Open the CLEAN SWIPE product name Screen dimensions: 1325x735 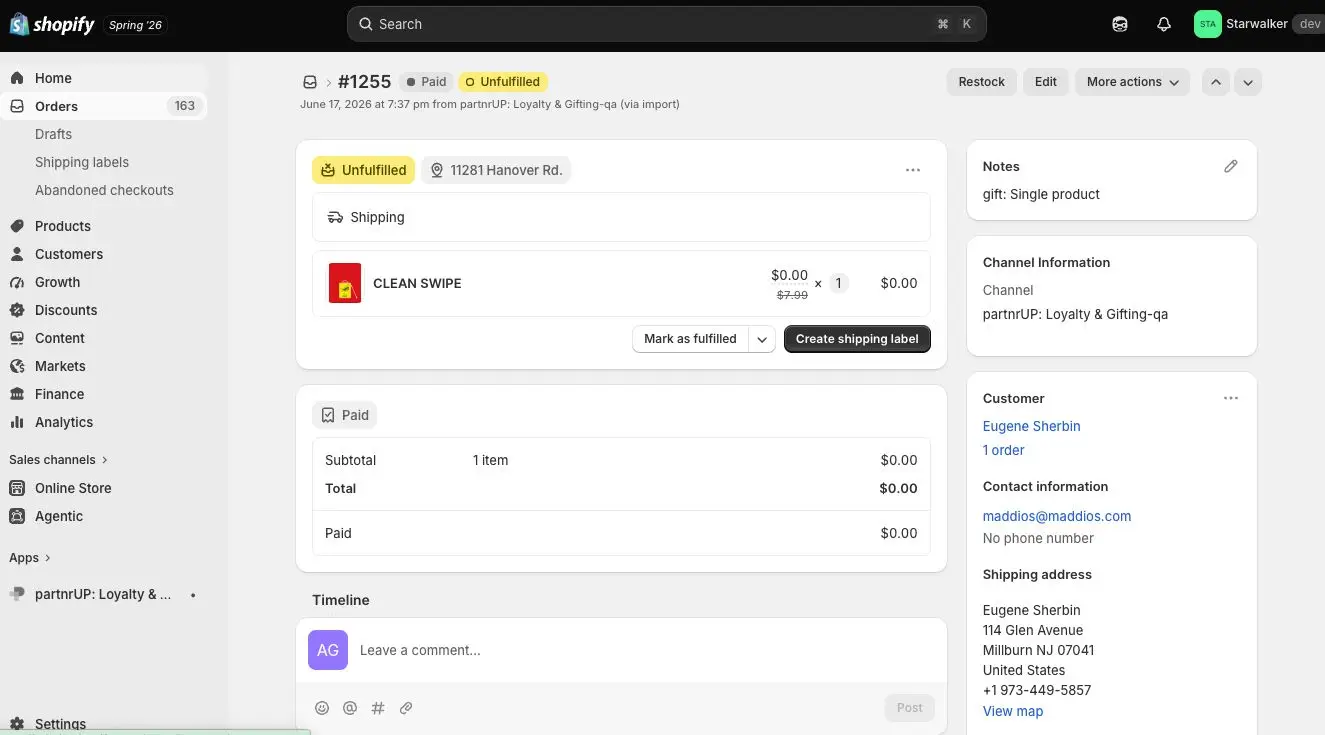(417, 283)
